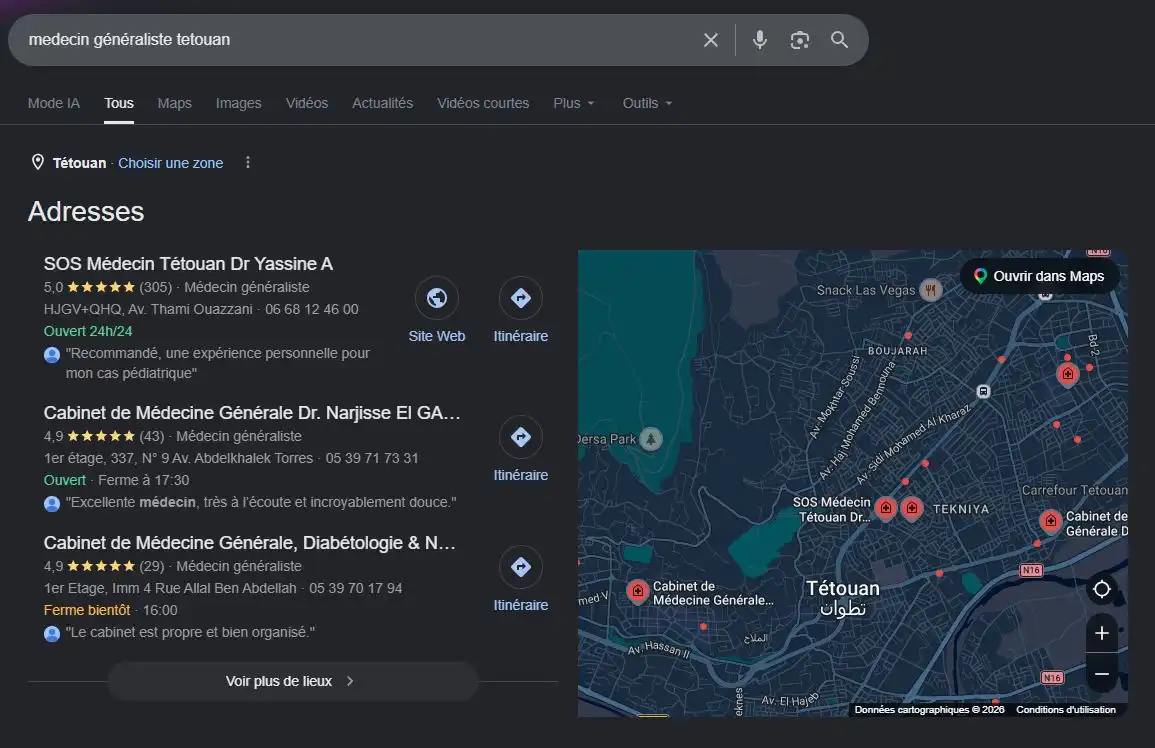Click the BOUJARAH district label on the map
This screenshot has height=748, width=1155.
(897, 351)
